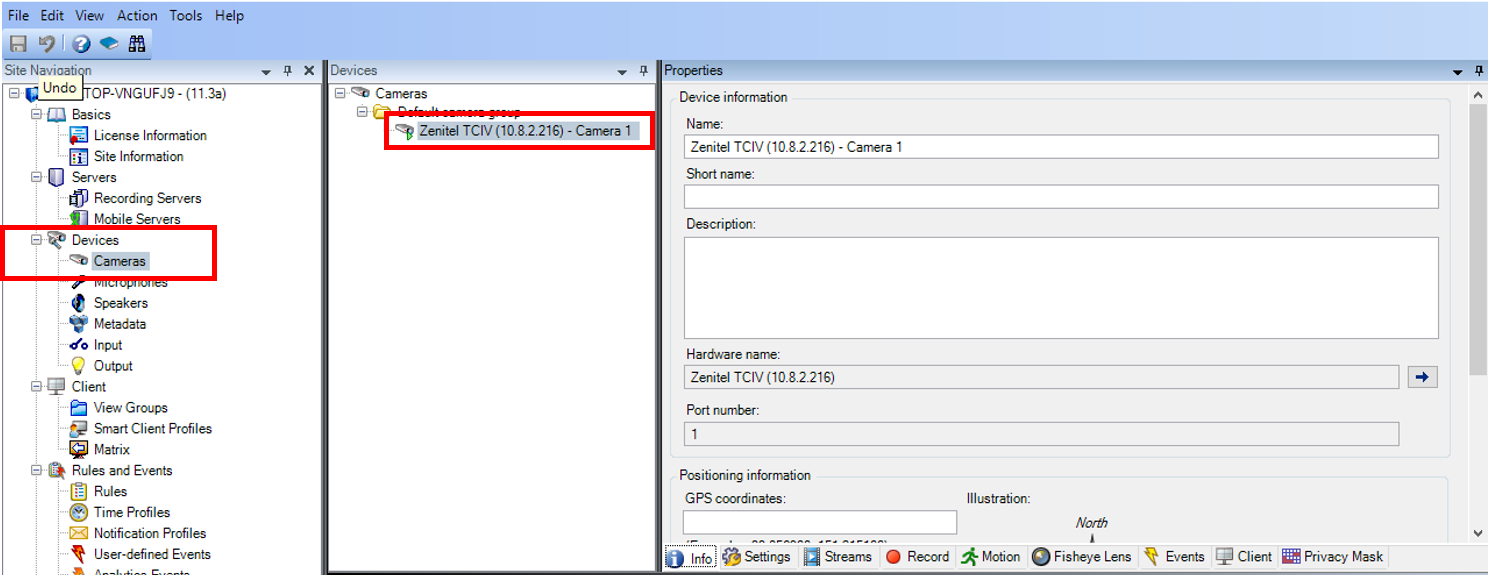Pin the Properties panel
Screen dimensions: 1488x575
point(1479,71)
